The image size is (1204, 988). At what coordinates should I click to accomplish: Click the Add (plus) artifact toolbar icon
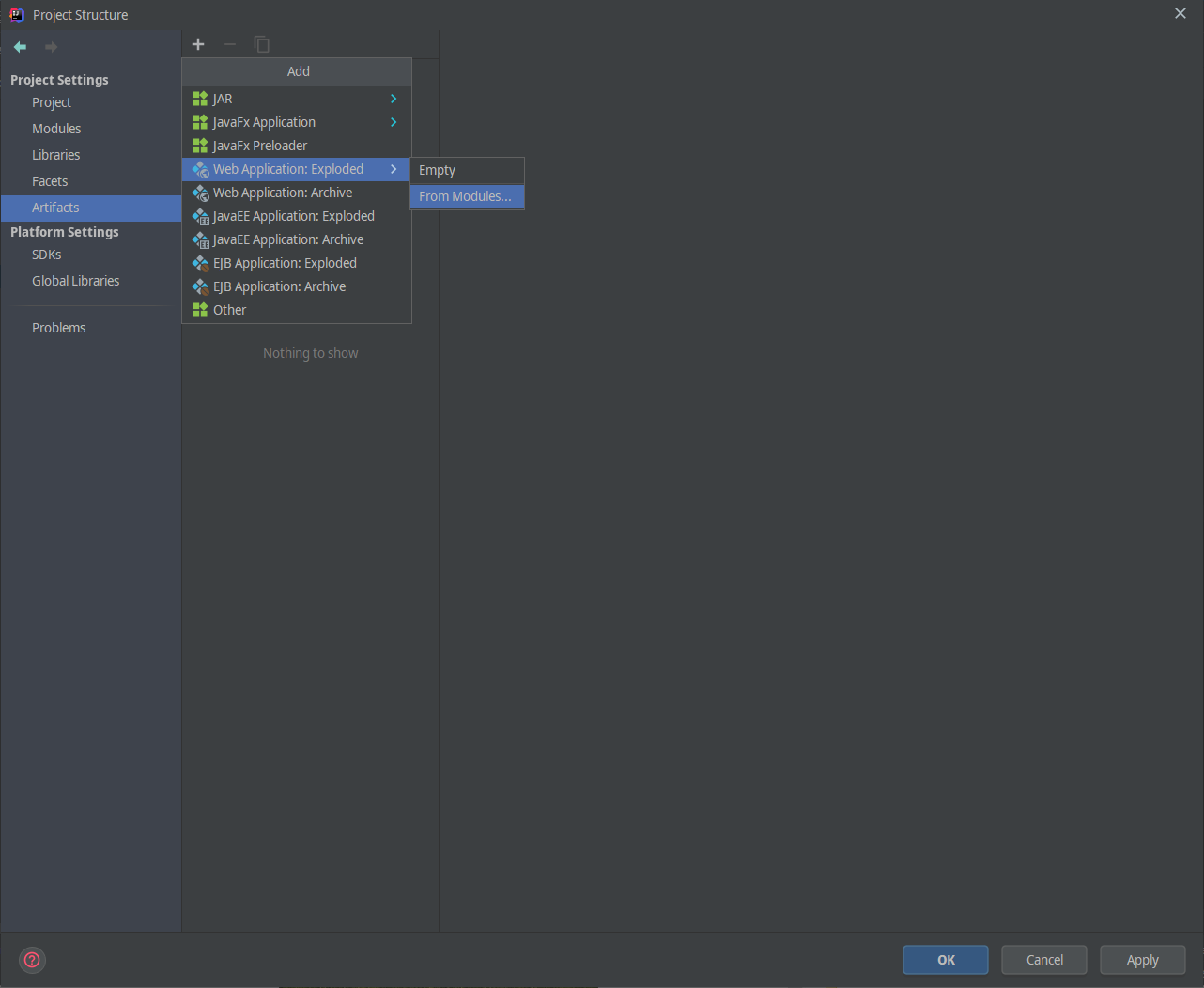pos(198,44)
